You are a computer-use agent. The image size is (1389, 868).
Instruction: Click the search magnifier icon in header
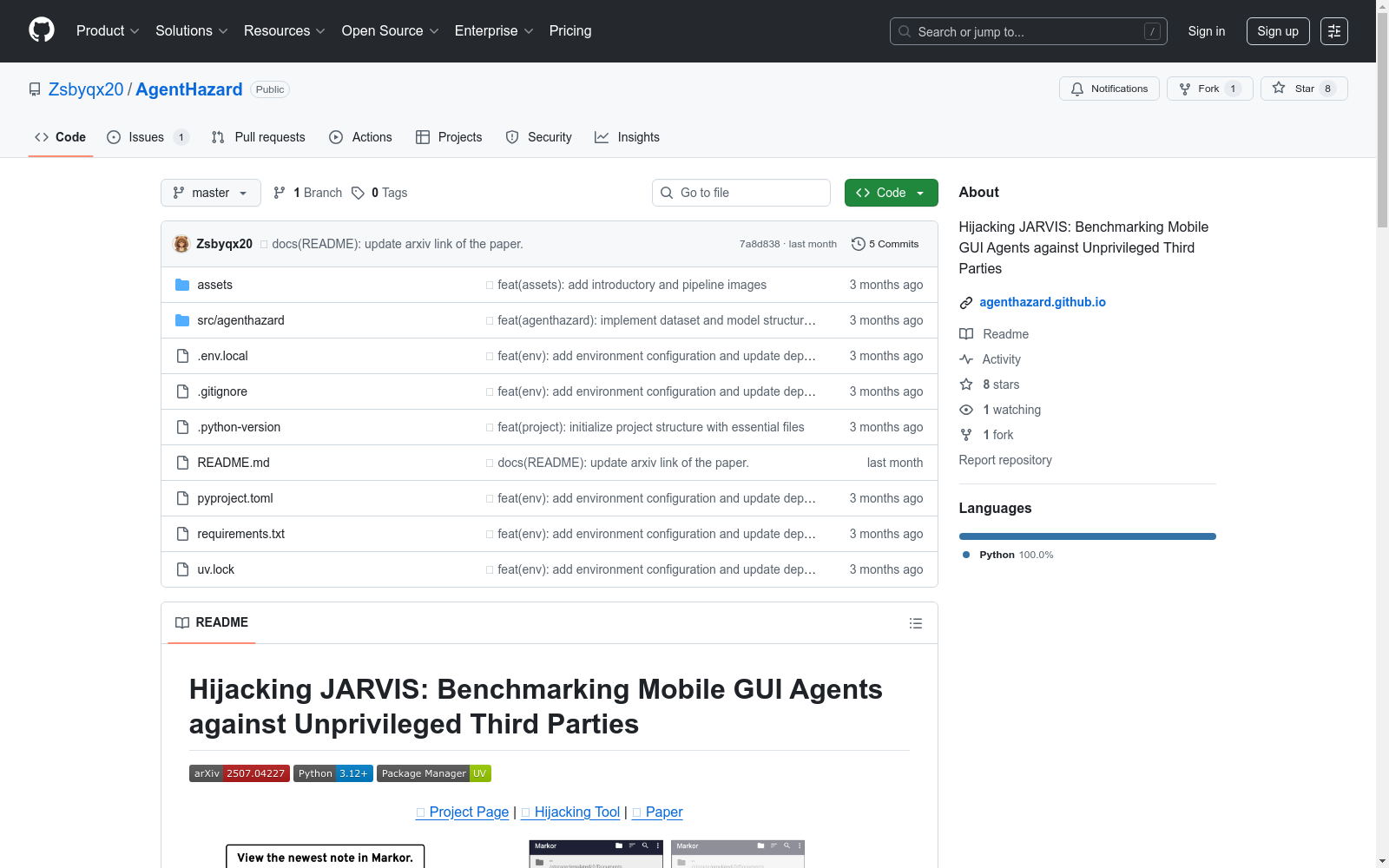pyautogui.click(x=905, y=31)
